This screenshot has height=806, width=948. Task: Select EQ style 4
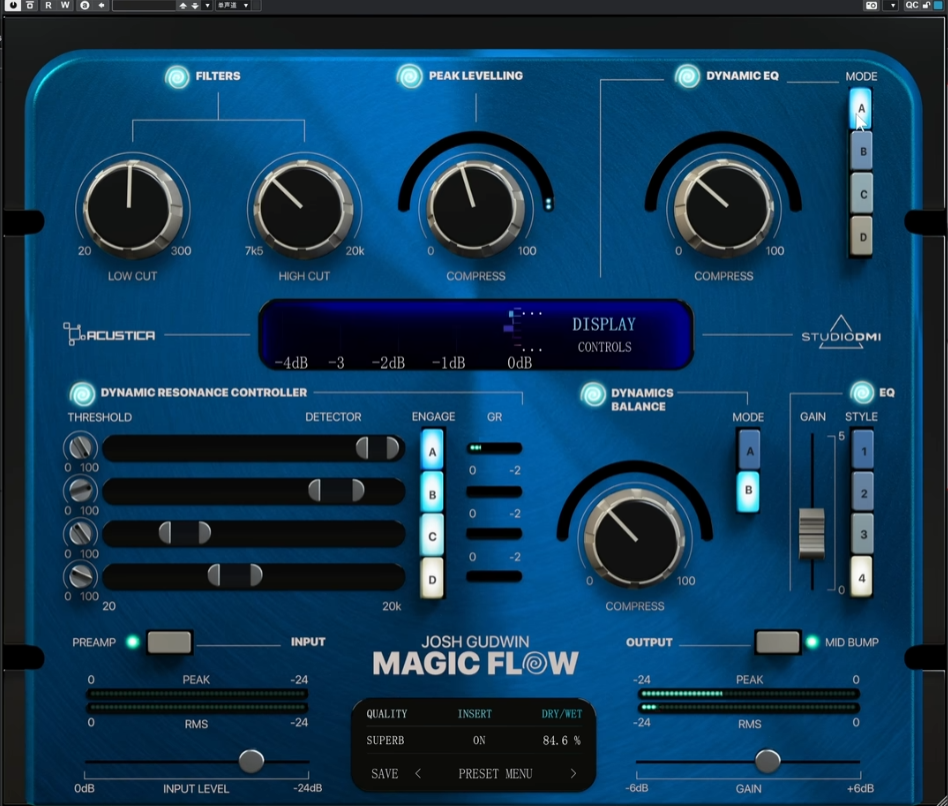(862, 577)
